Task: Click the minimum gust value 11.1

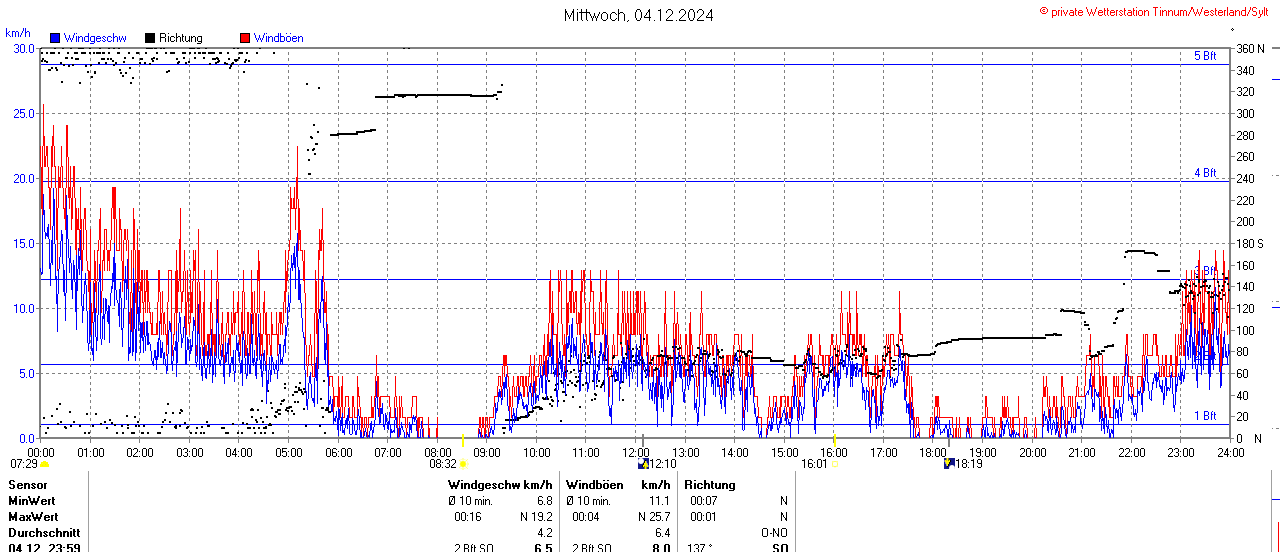Action: click(659, 501)
